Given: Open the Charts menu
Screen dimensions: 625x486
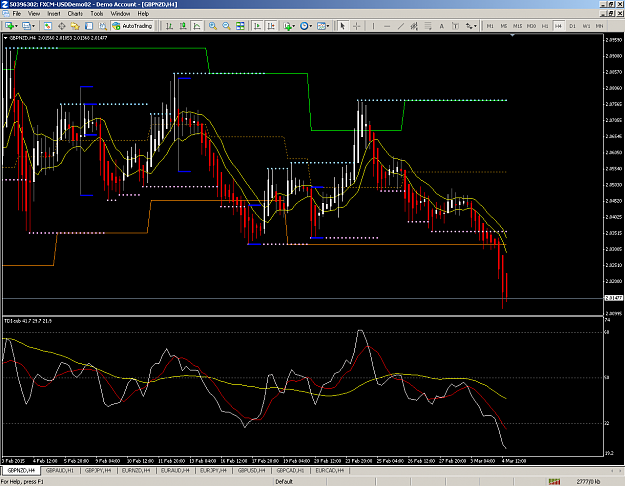Looking at the screenshot, I should 75,14.
